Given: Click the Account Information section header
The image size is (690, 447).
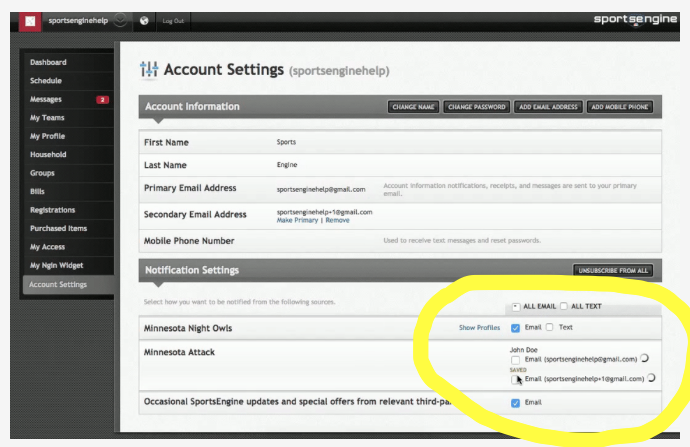Looking at the screenshot, I should pos(192,106).
